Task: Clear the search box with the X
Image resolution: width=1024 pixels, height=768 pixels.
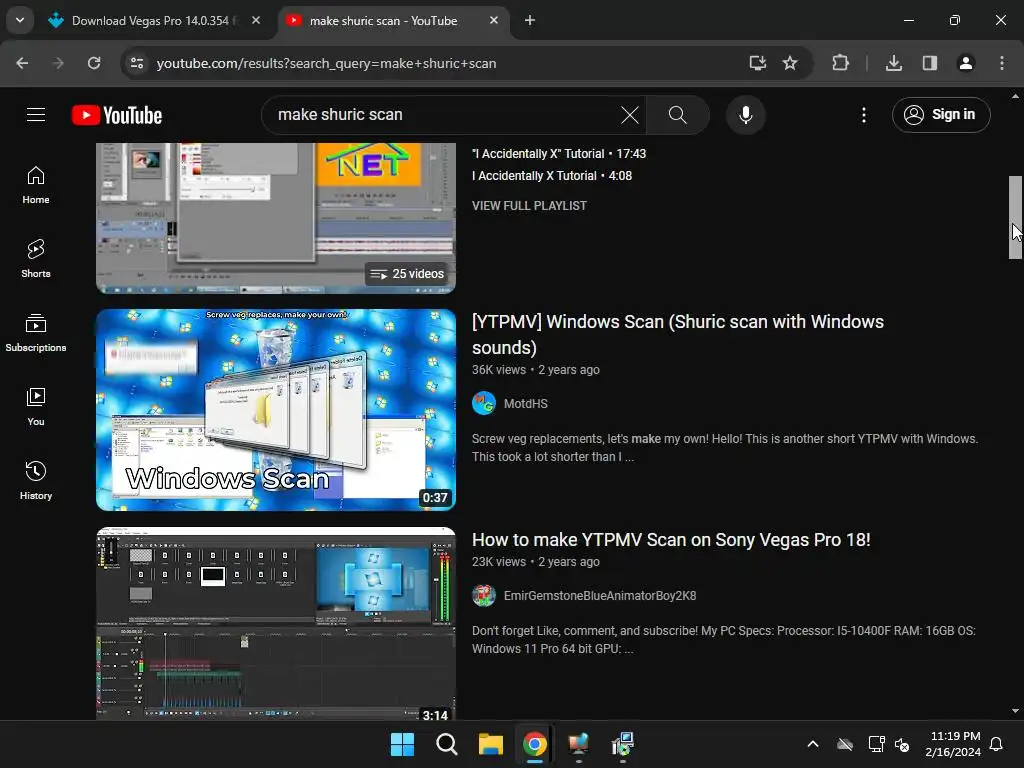Action: point(630,115)
